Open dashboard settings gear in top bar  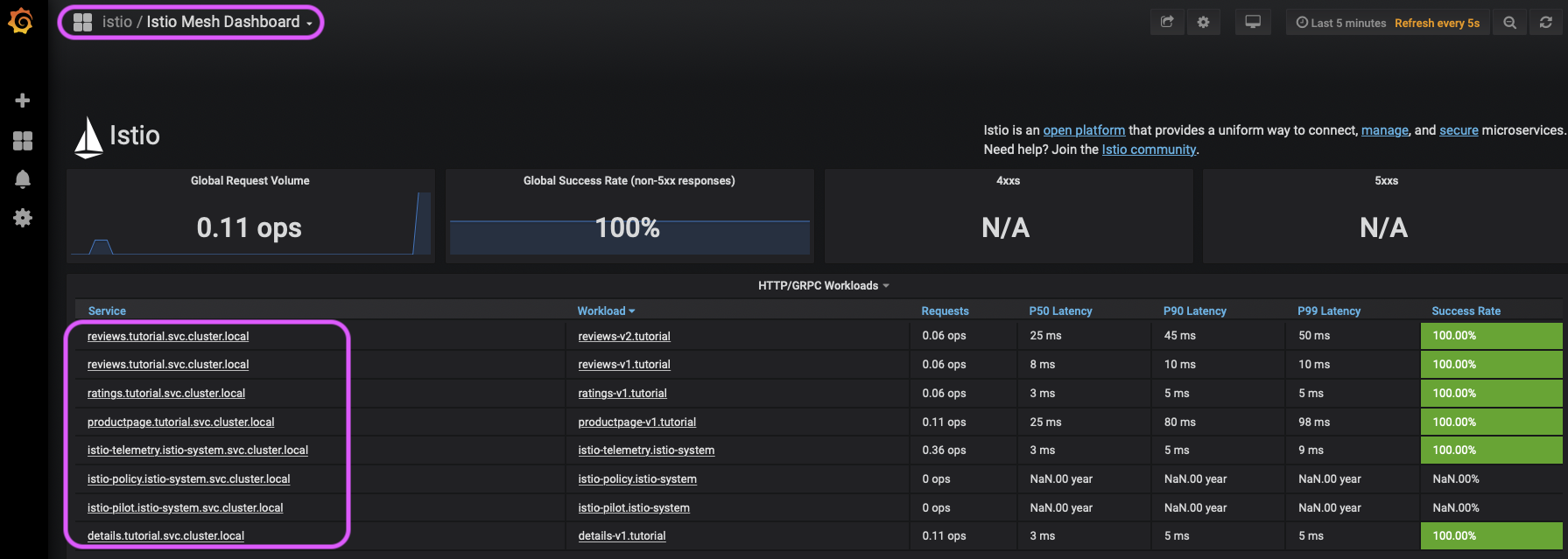point(1204,23)
